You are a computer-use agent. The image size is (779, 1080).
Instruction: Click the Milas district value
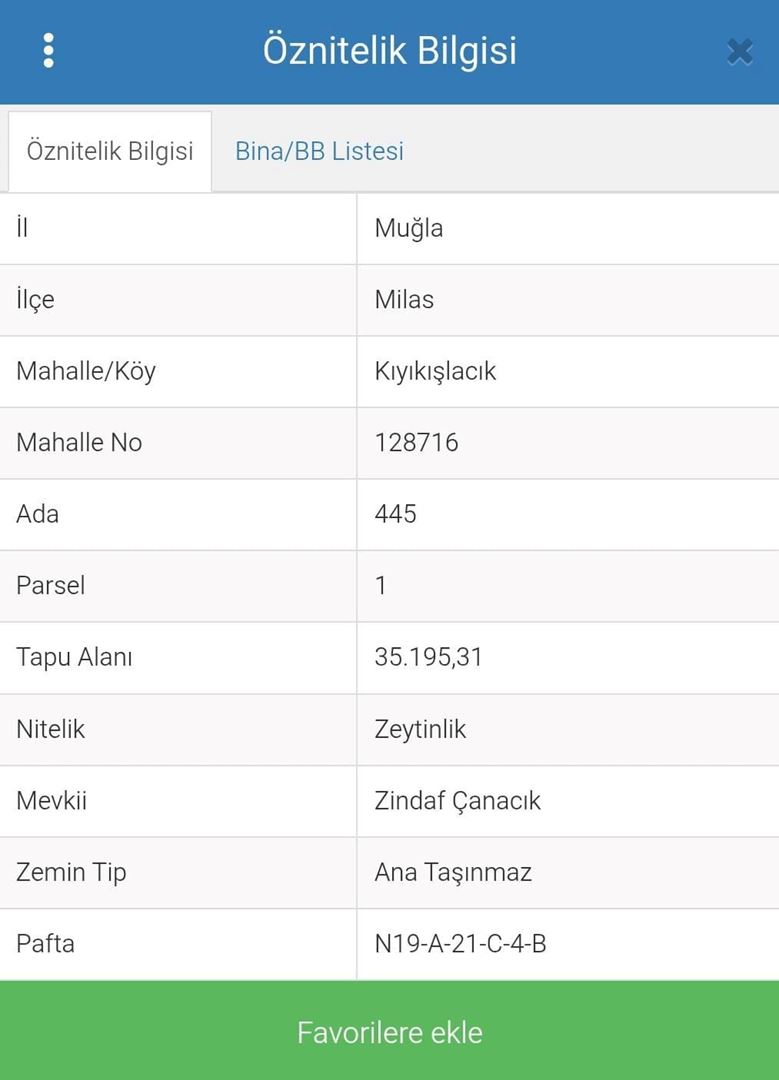pyautogui.click(x=404, y=300)
